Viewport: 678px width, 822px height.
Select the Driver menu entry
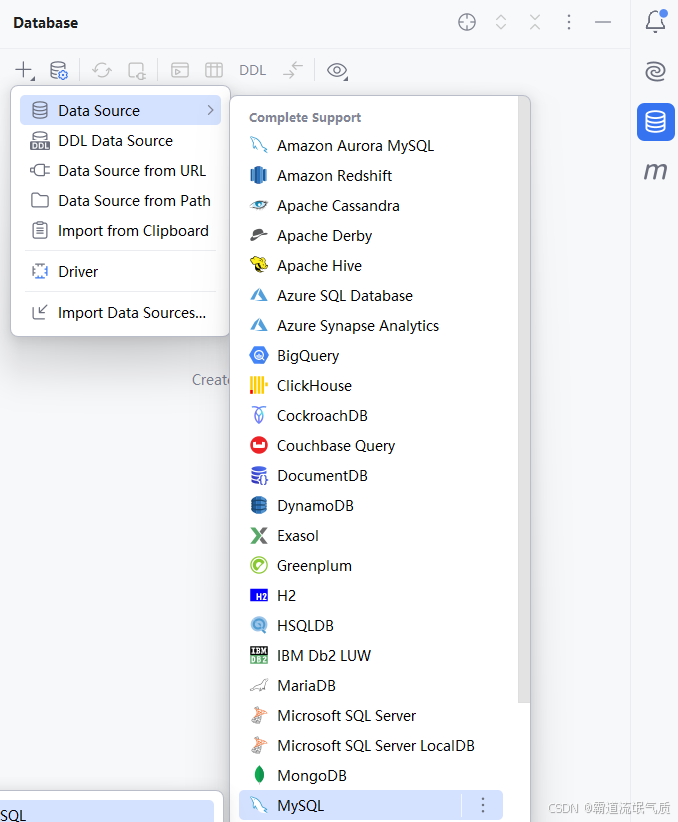pos(120,272)
